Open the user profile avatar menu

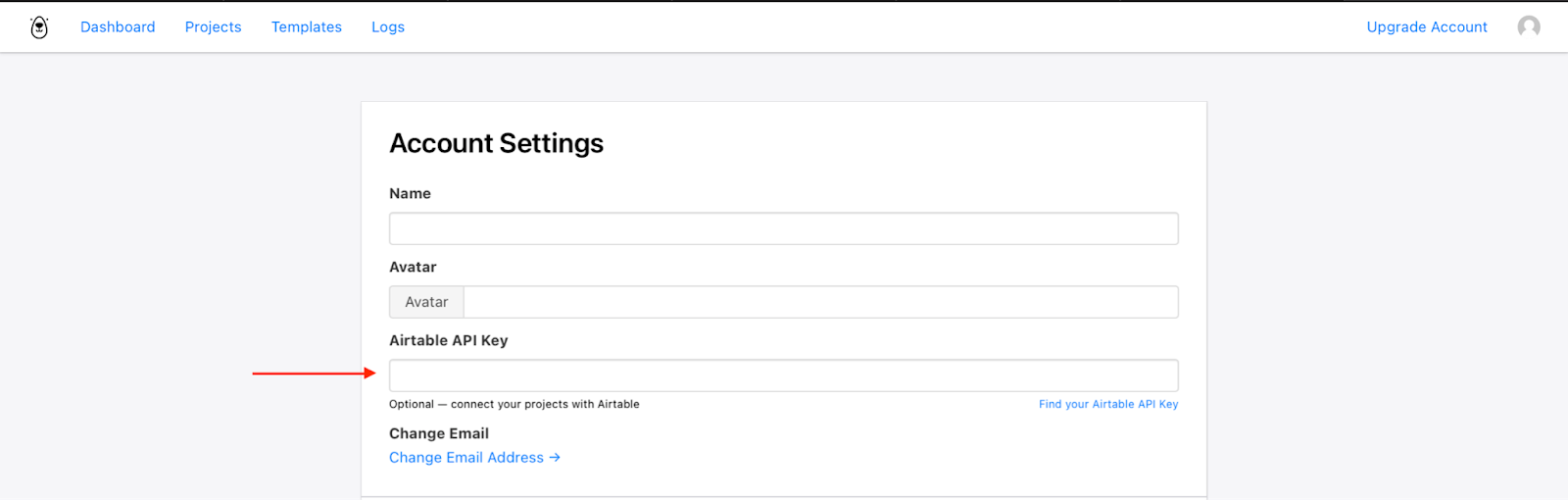click(x=1528, y=27)
